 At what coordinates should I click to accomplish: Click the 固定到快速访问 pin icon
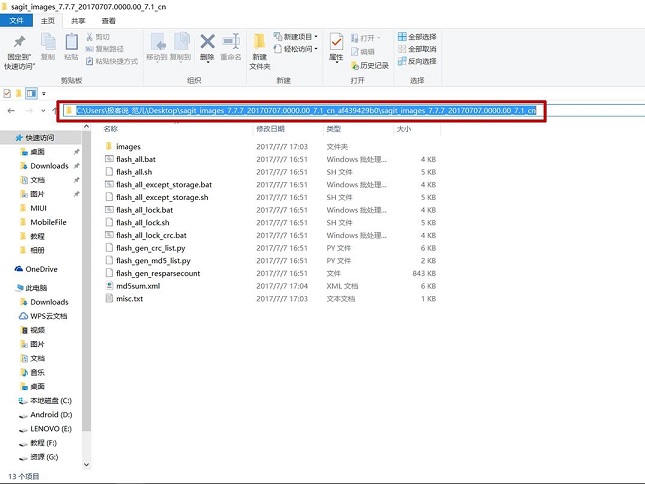(x=17, y=46)
